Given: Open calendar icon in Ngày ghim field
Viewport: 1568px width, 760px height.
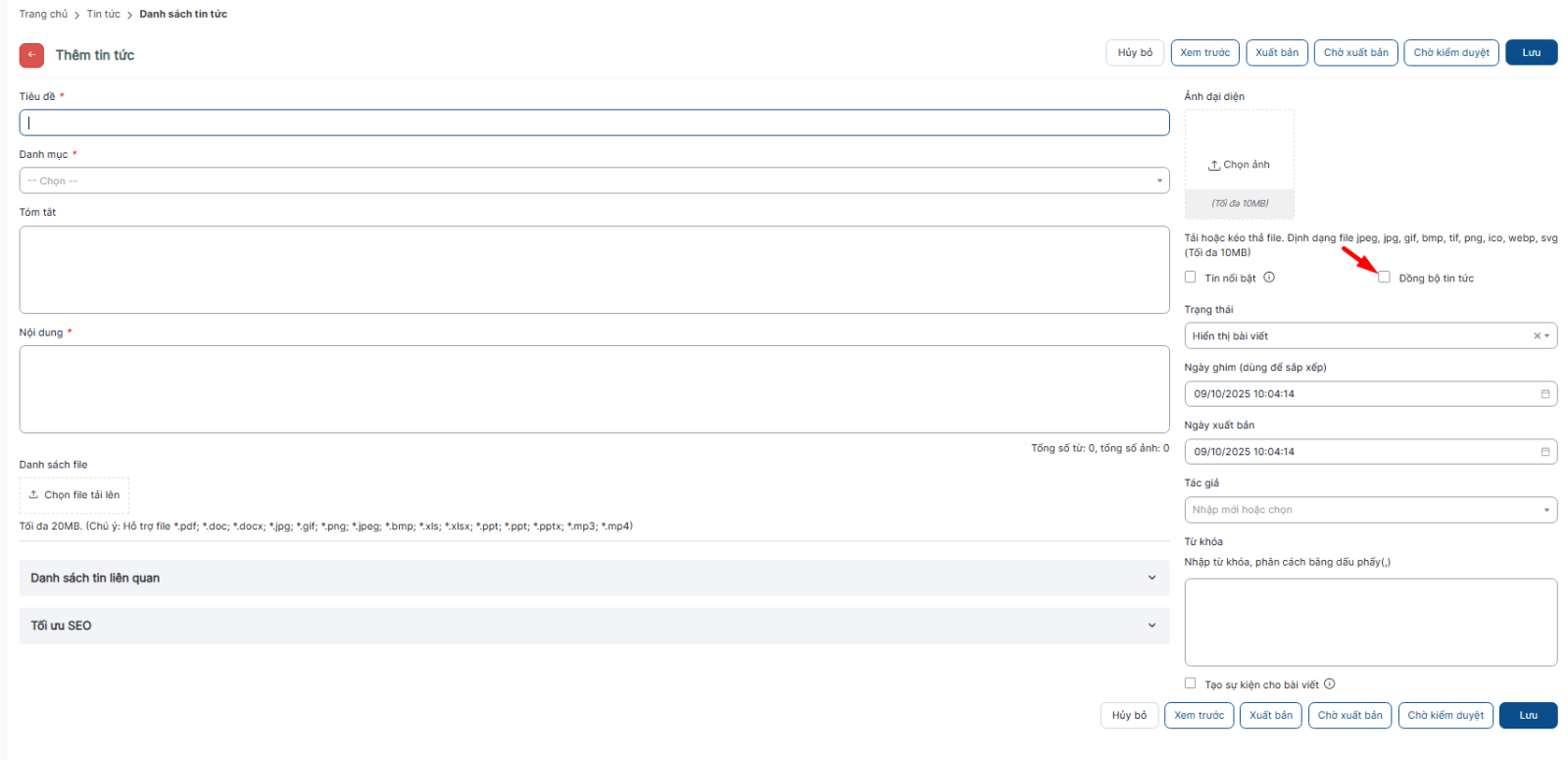Looking at the screenshot, I should tap(1545, 394).
